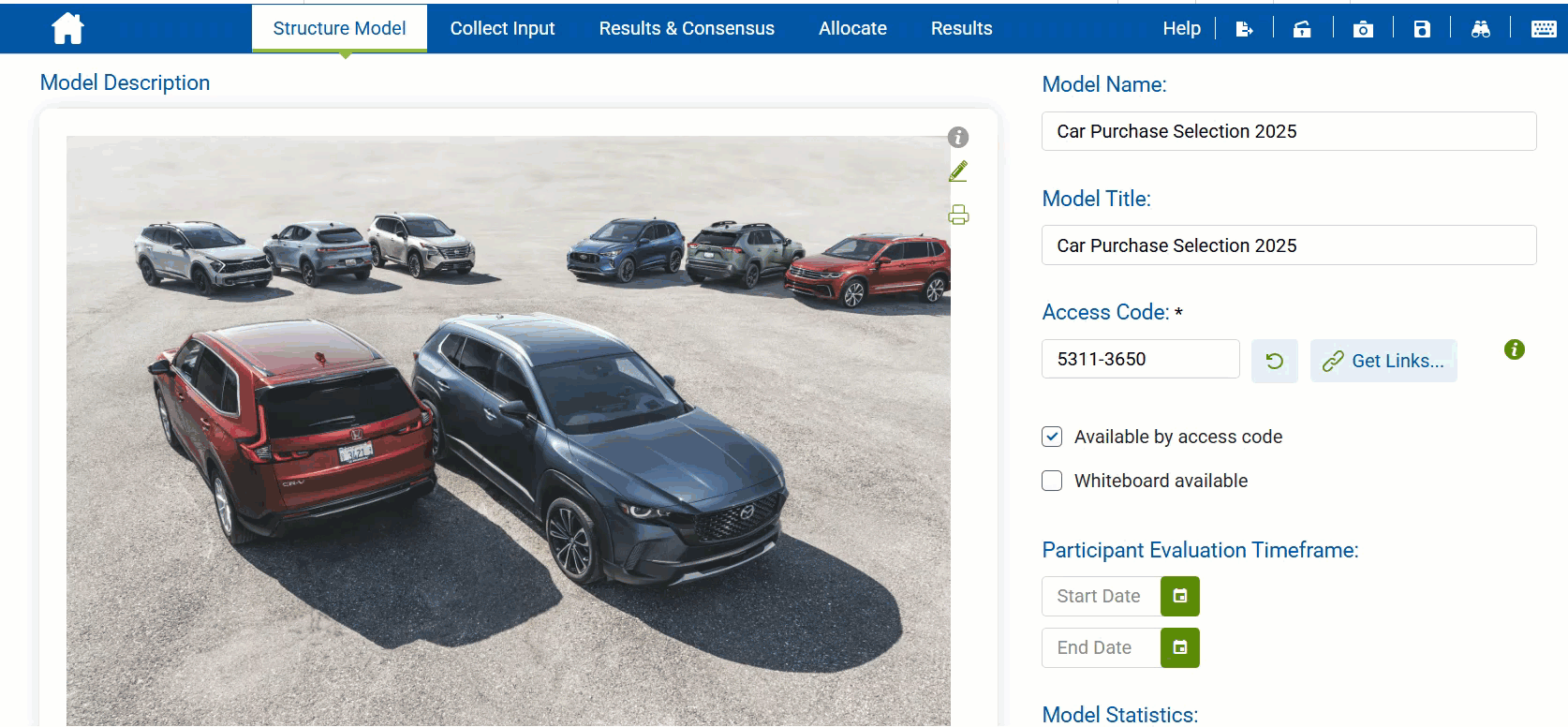Show info for the description panel

(x=958, y=138)
